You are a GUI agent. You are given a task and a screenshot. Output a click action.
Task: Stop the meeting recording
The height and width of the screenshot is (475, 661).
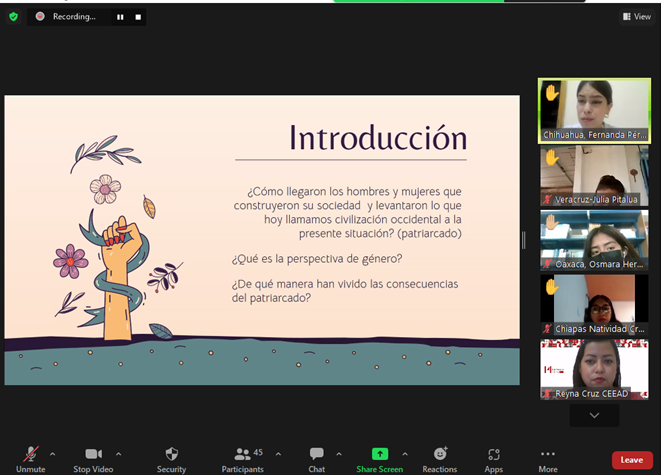pyautogui.click(x=138, y=17)
